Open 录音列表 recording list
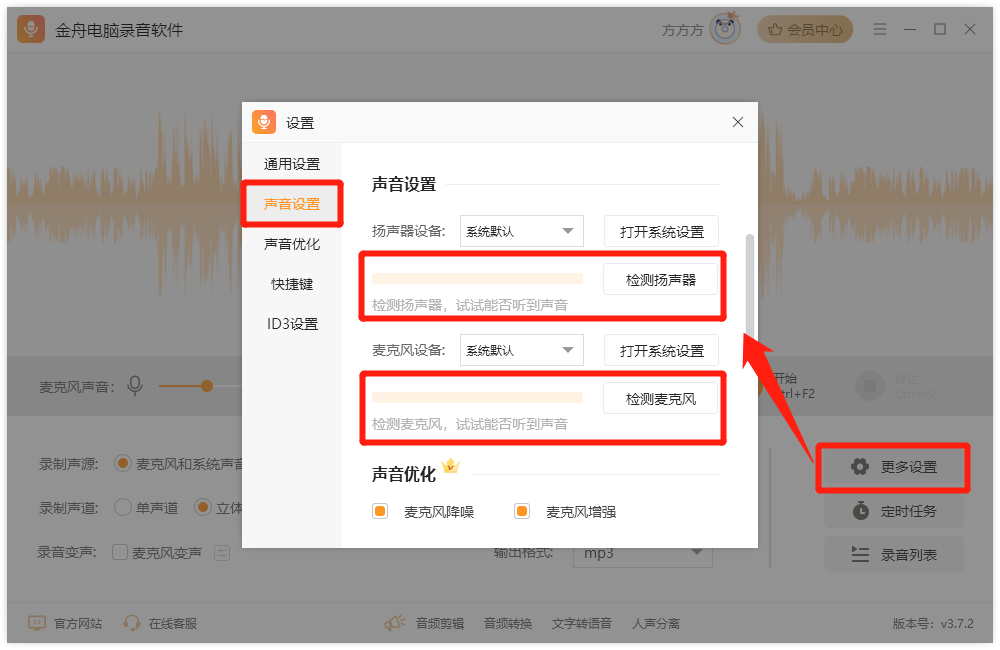The height and width of the screenshot is (650, 1000). (x=894, y=554)
